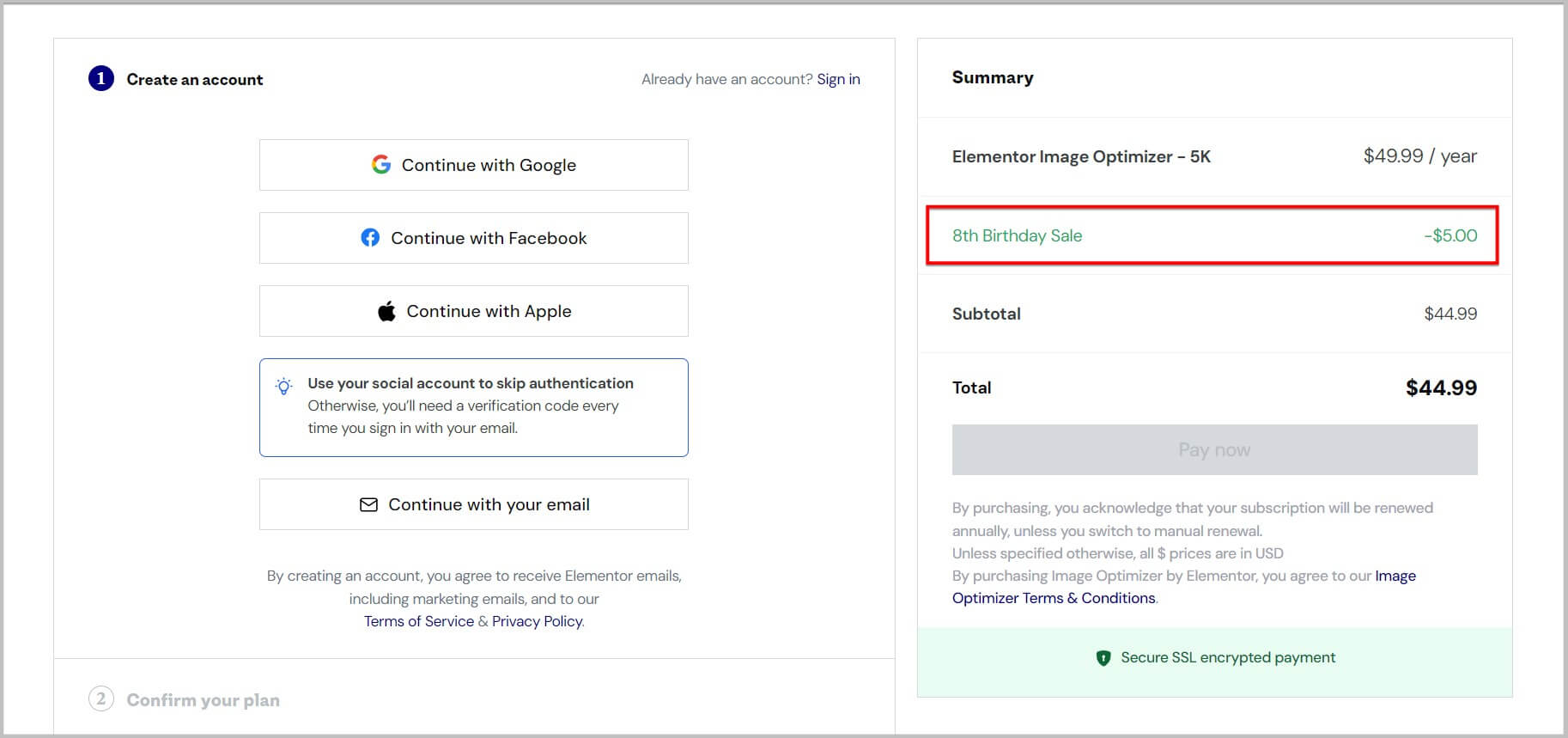1568x738 pixels.
Task: Click the envelope email icon
Action: tap(368, 504)
